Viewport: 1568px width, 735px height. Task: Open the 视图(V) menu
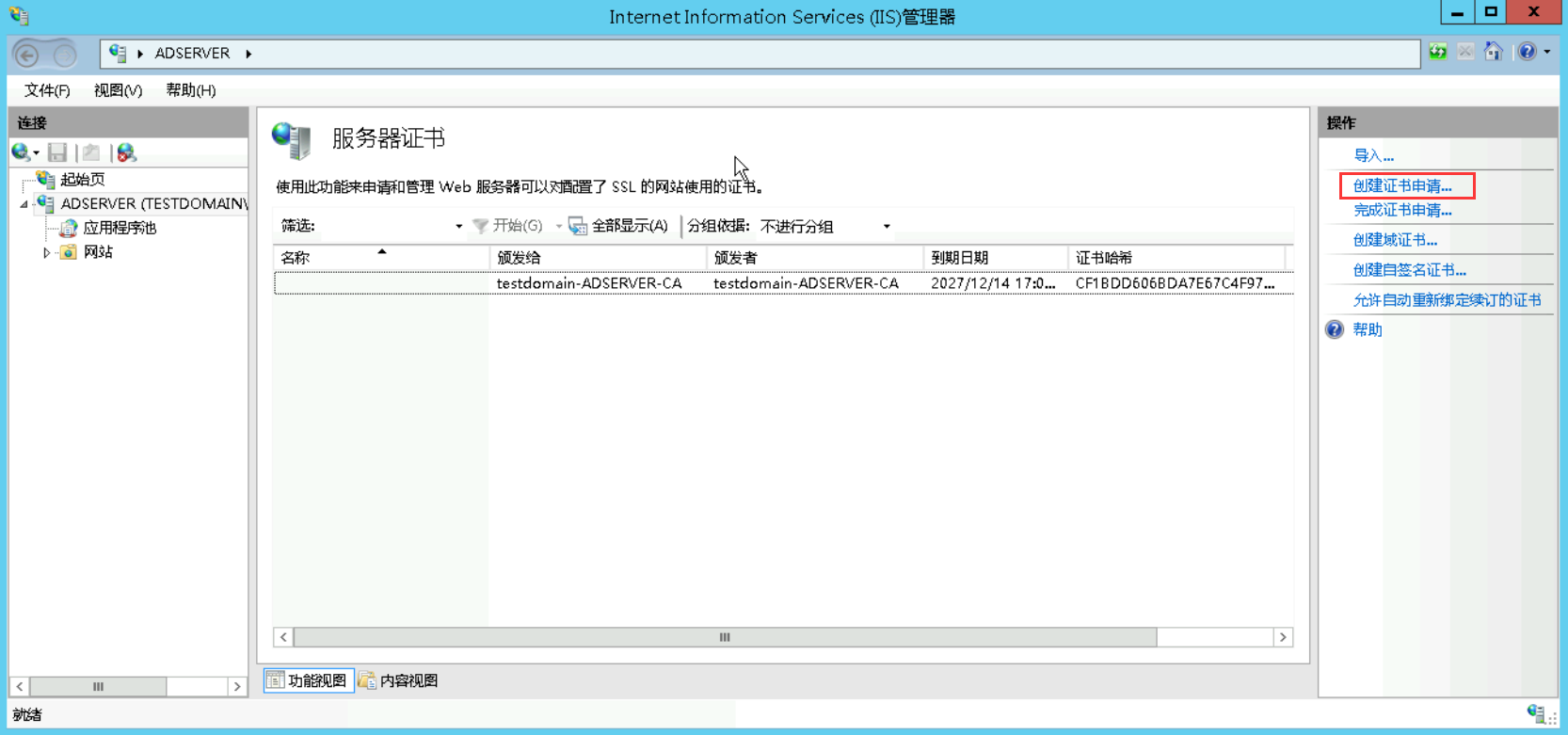(x=118, y=90)
